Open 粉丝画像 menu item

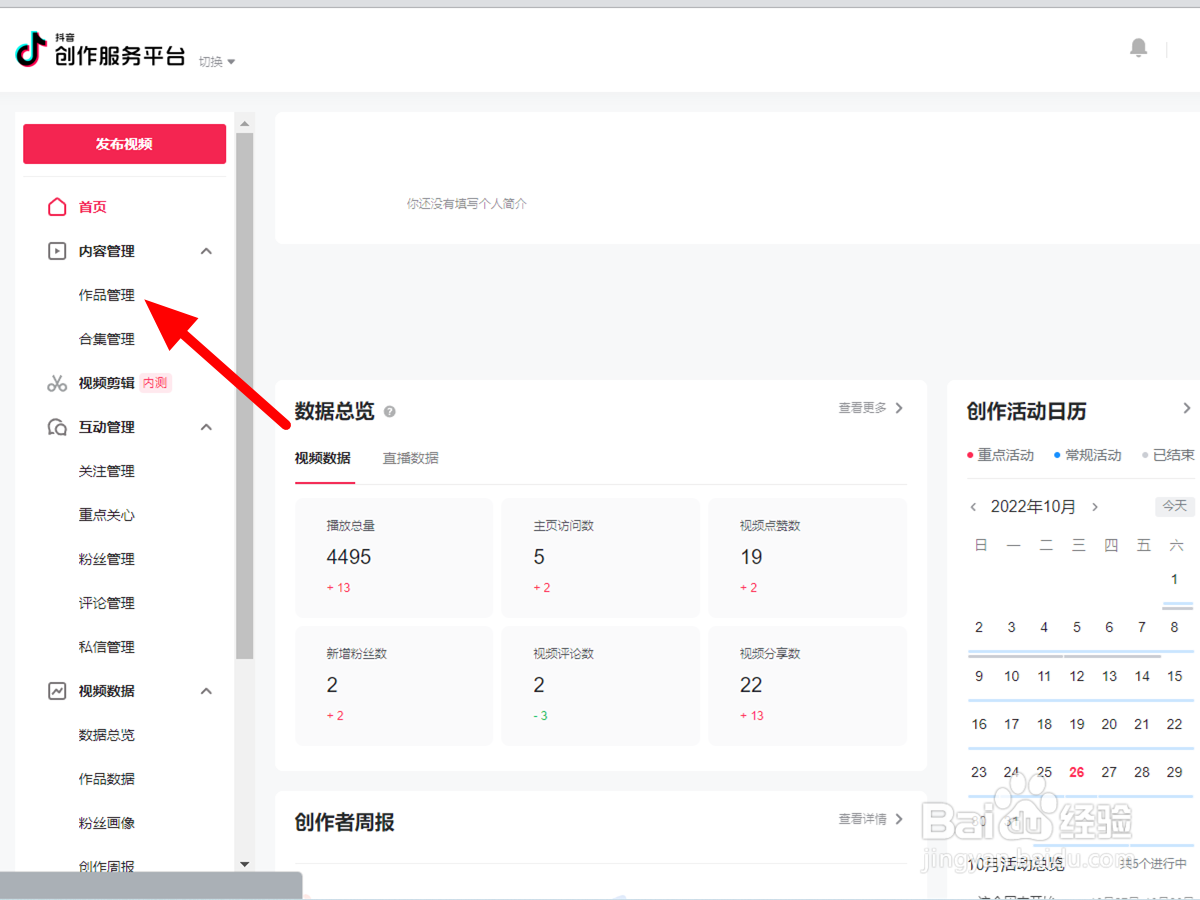tap(107, 823)
